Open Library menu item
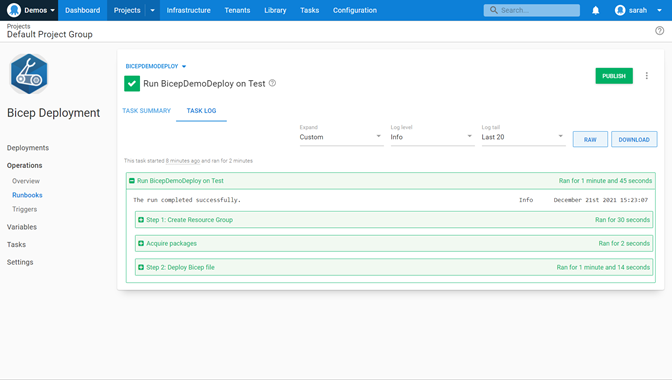672x380 pixels. click(x=275, y=10)
